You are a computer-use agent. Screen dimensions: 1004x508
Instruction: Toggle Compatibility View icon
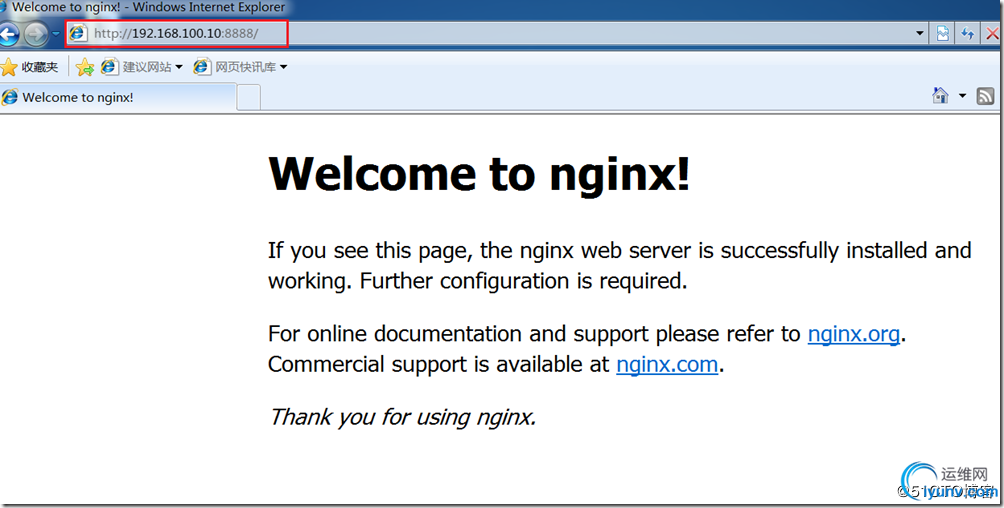[943, 33]
